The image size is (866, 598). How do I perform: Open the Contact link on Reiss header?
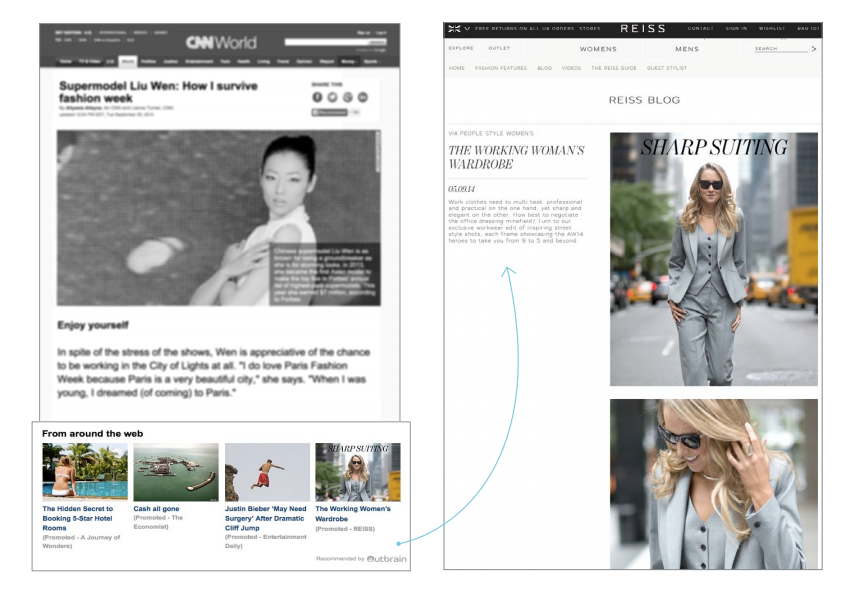coord(700,28)
